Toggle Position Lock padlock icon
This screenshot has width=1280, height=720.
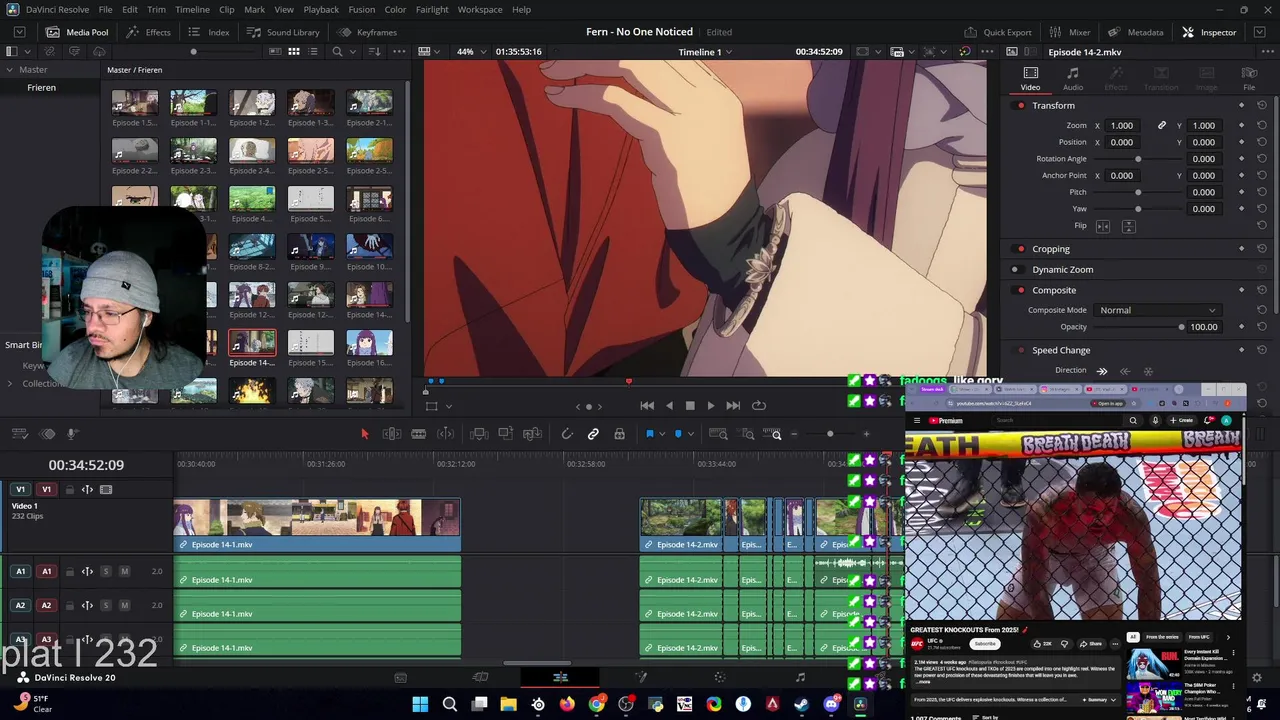(x=619, y=434)
